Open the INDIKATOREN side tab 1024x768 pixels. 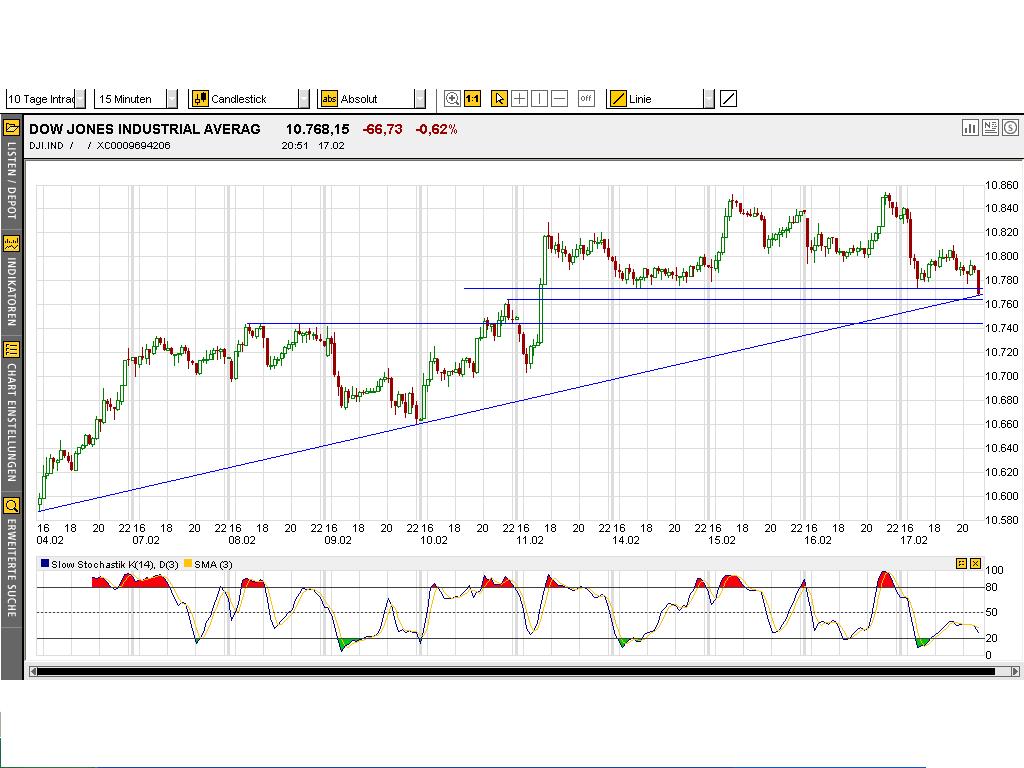tap(12, 292)
